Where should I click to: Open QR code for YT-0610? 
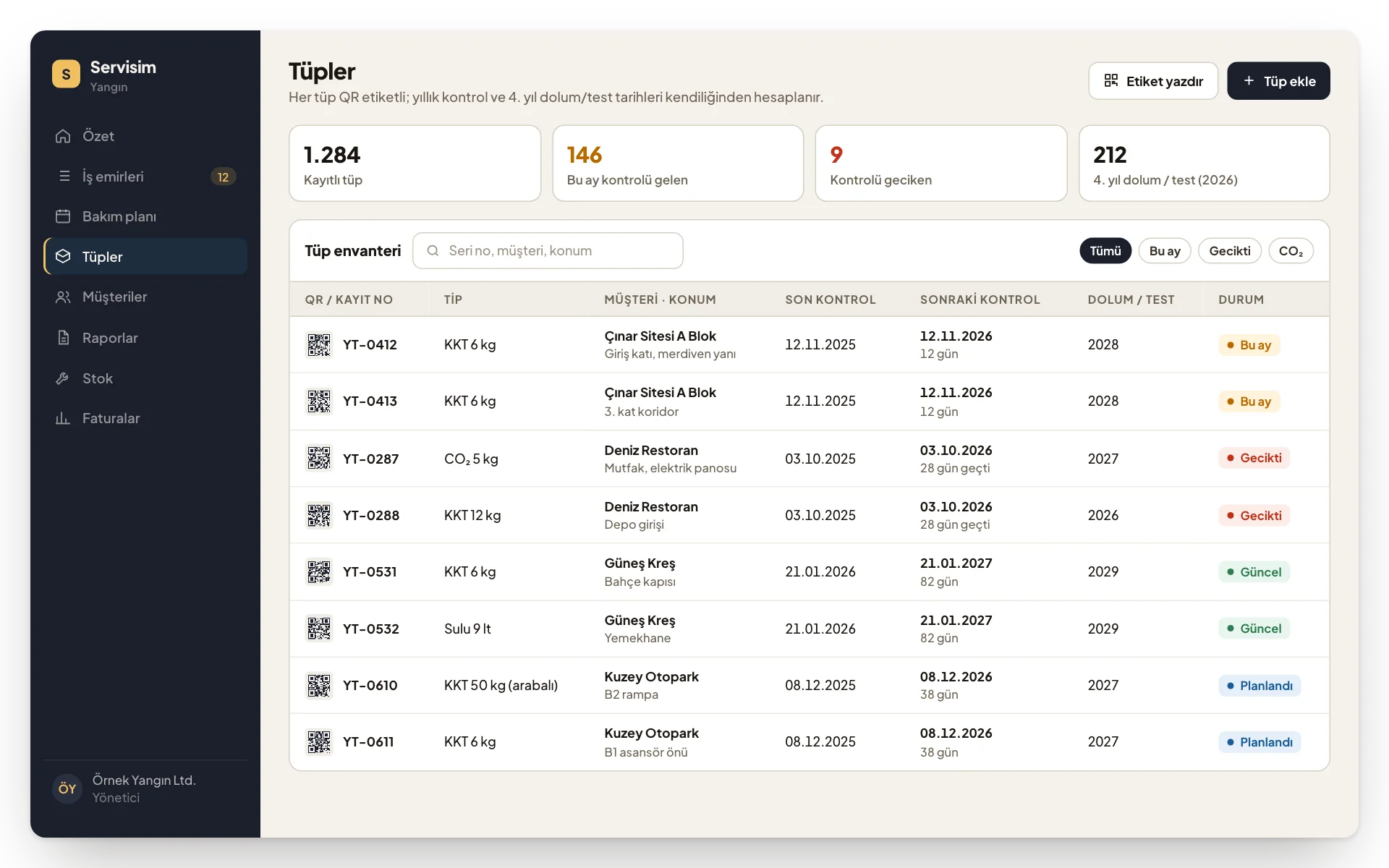click(x=319, y=685)
